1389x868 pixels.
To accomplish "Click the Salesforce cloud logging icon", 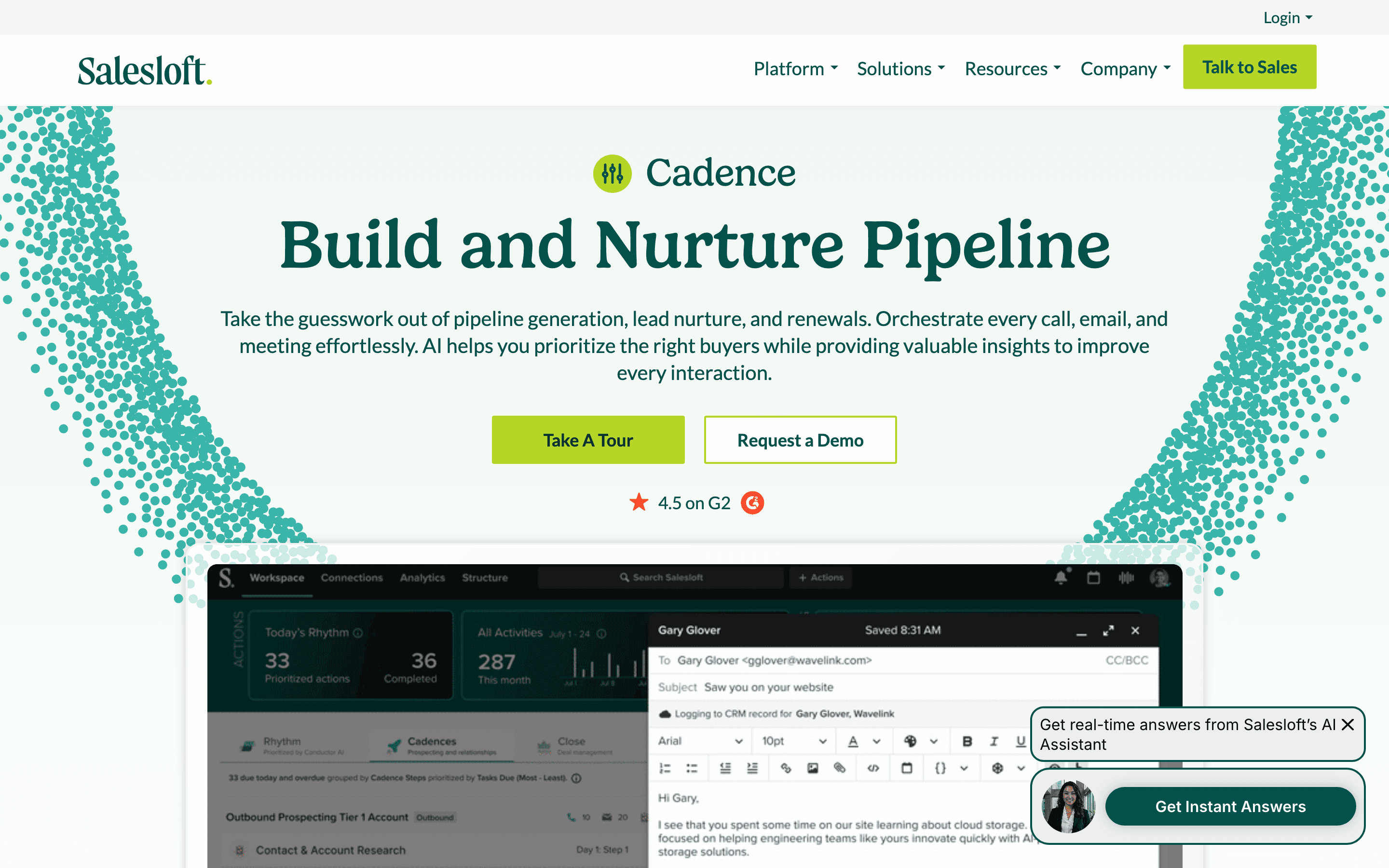I will click(x=665, y=714).
